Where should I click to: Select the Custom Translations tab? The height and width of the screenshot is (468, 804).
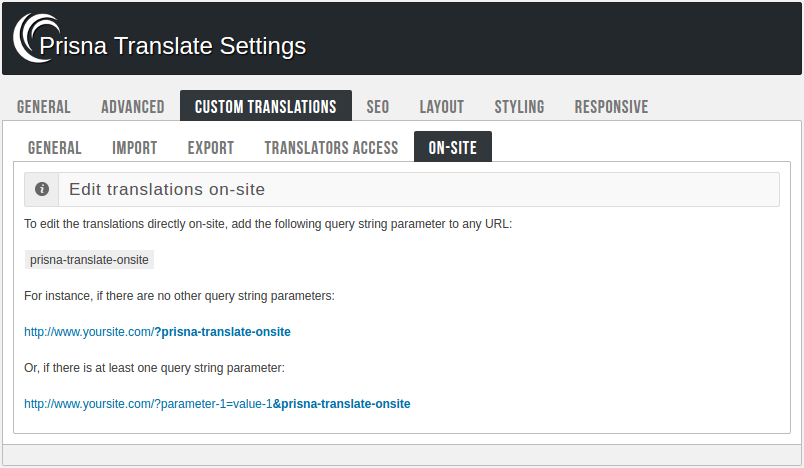click(x=266, y=106)
